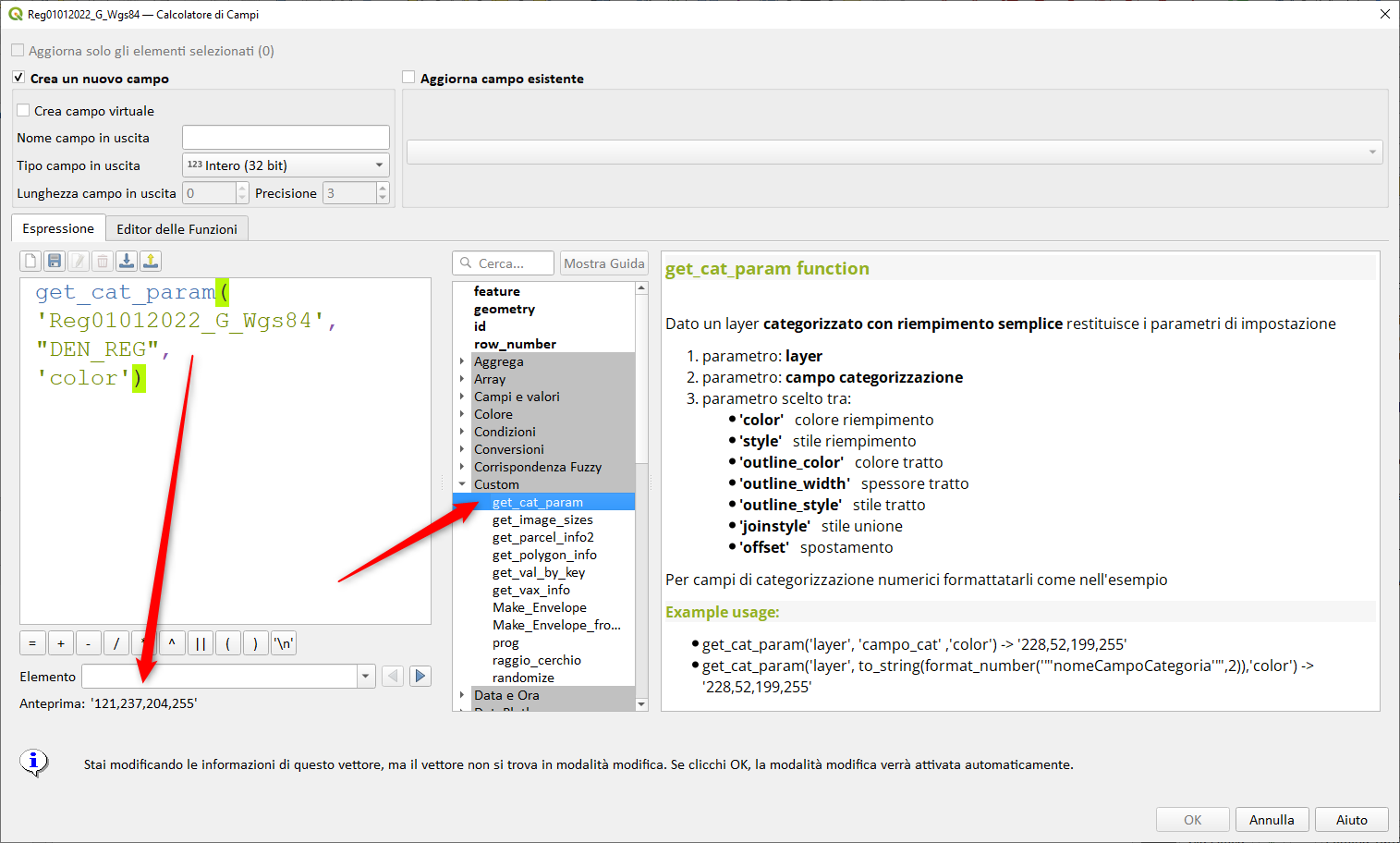This screenshot has height=843, width=1400.
Task: Click the Annulla button
Action: pyautogui.click(x=1272, y=820)
